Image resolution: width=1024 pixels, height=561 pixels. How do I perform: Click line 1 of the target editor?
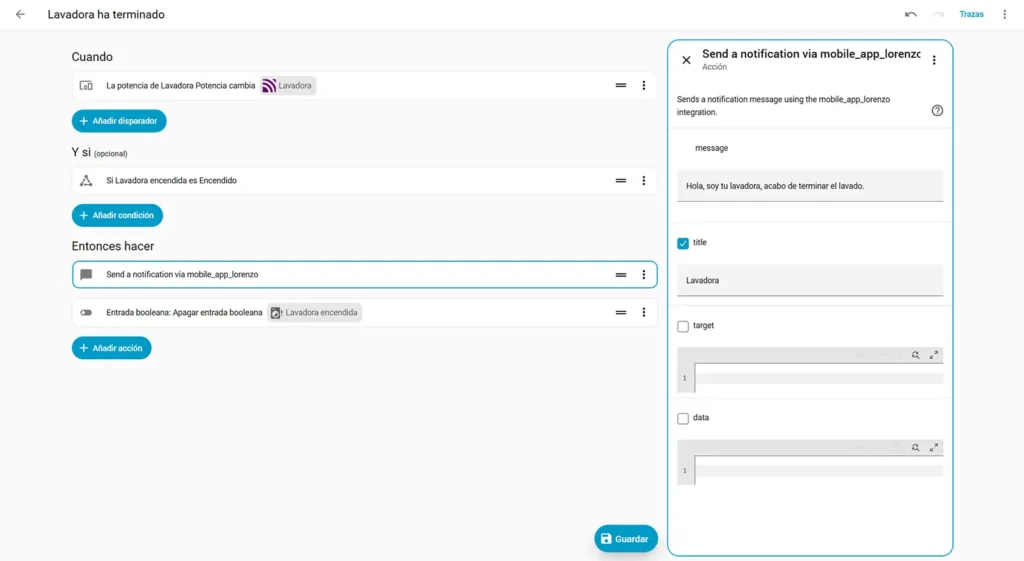819,378
